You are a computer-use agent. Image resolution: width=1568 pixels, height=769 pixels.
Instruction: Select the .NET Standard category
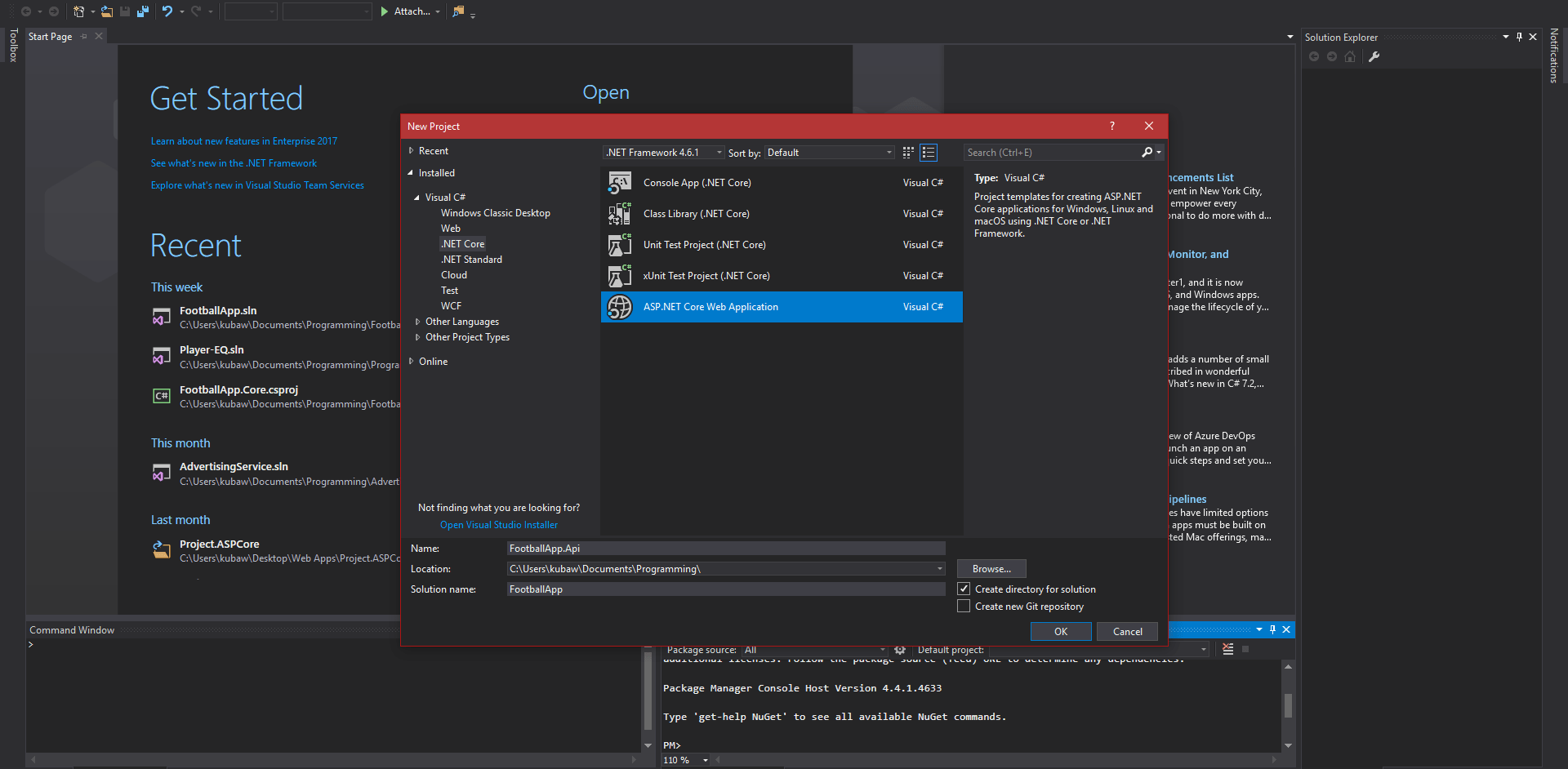pos(472,260)
